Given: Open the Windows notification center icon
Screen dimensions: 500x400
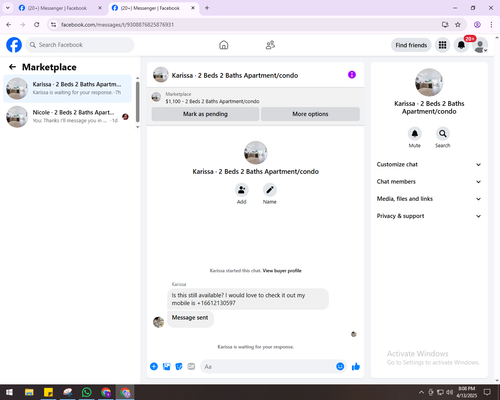Looking at the screenshot, I should (487, 392).
